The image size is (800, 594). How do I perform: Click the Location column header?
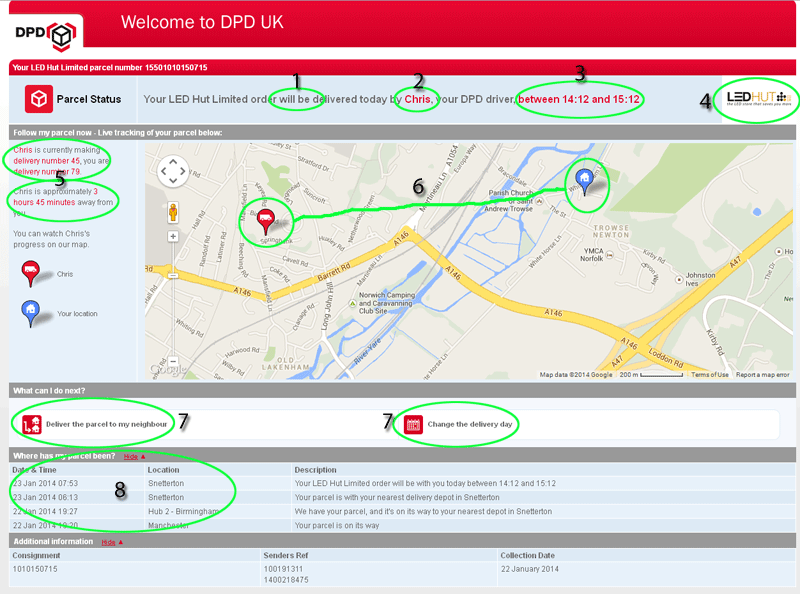coord(163,470)
